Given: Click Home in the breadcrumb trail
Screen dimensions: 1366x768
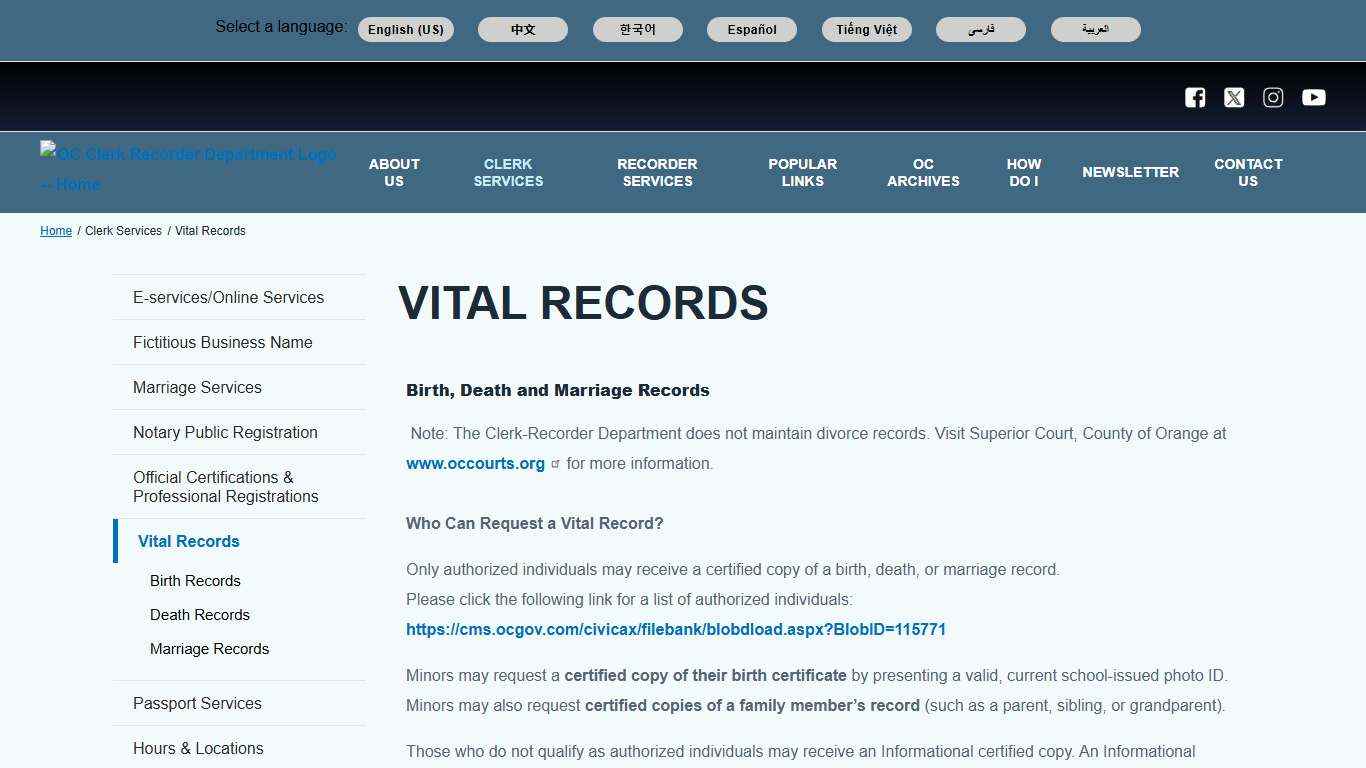Looking at the screenshot, I should [x=55, y=231].
